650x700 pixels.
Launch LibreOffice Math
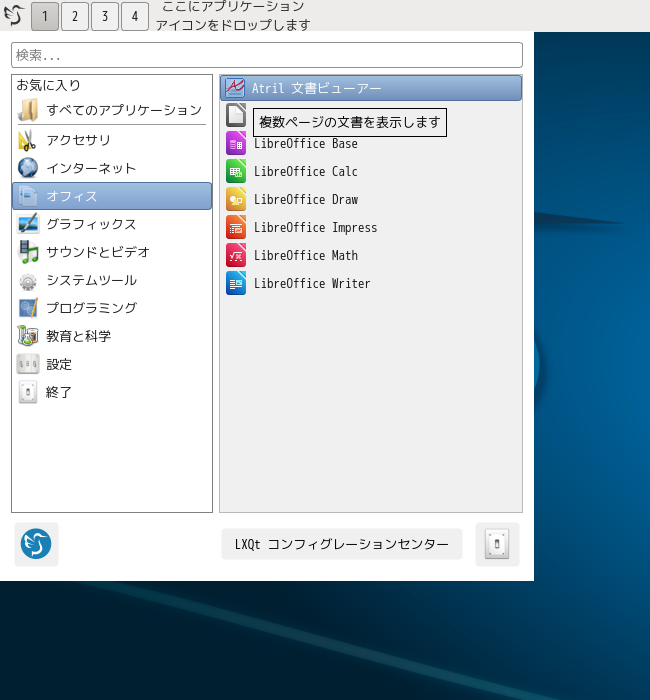pos(371,255)
